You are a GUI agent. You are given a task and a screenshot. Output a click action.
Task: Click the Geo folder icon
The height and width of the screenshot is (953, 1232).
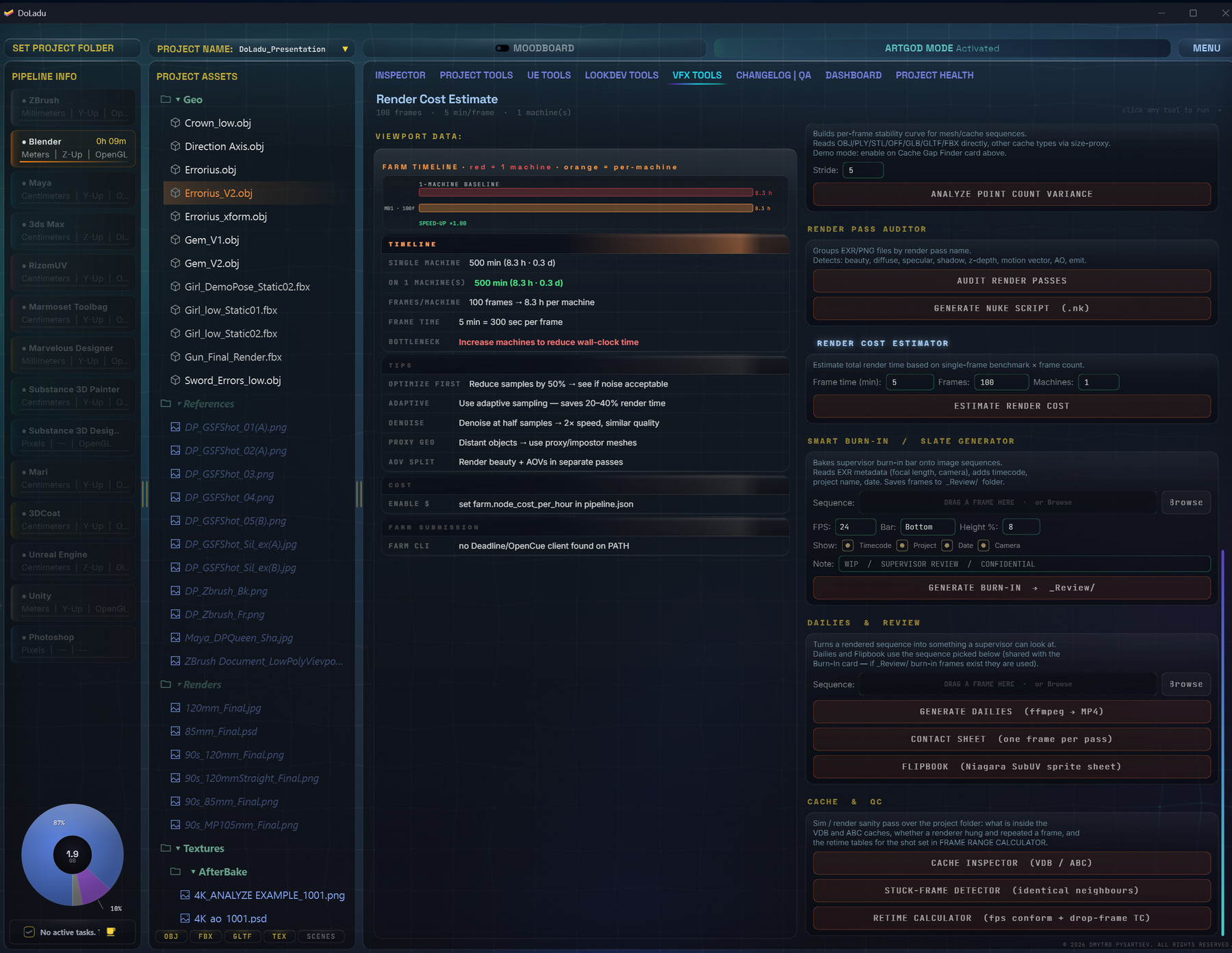(x=166, y=99)
